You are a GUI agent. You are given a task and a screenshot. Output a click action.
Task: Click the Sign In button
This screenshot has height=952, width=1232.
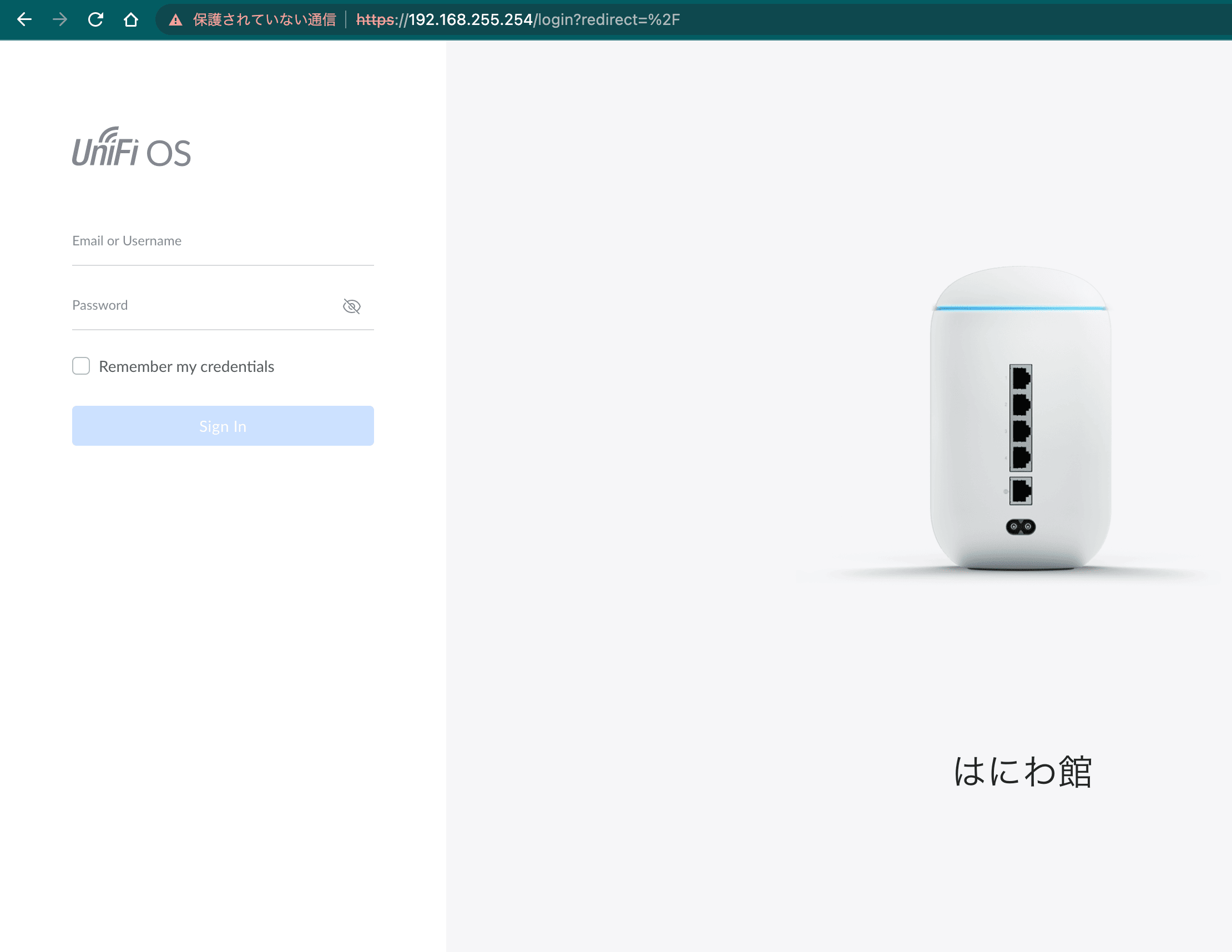coord(223,426)
